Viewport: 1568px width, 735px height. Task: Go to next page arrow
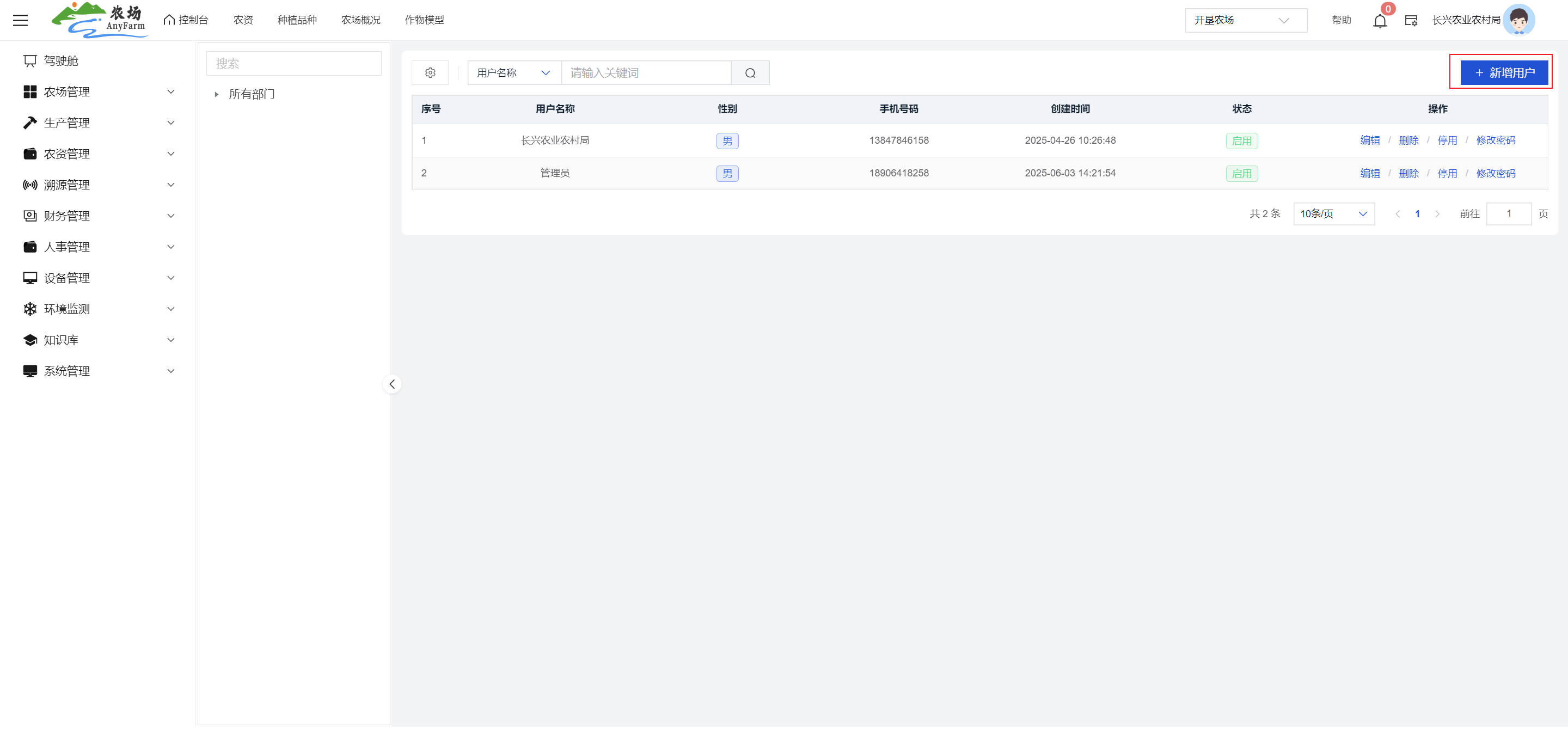1437,214
